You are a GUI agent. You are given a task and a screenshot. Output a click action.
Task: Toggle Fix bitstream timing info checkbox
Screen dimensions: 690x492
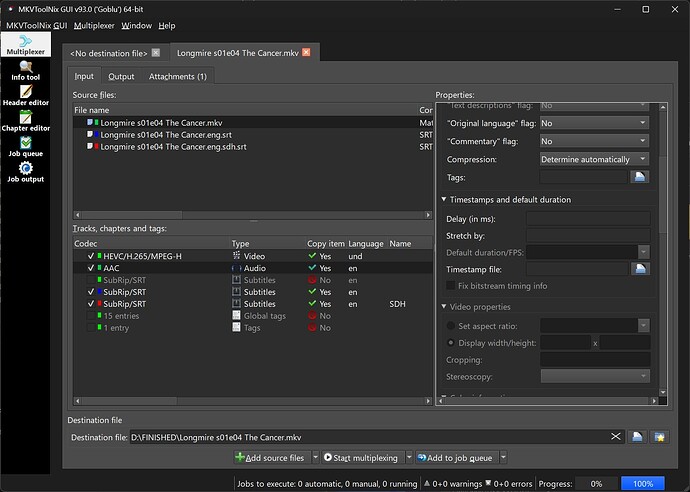(451, 286)
